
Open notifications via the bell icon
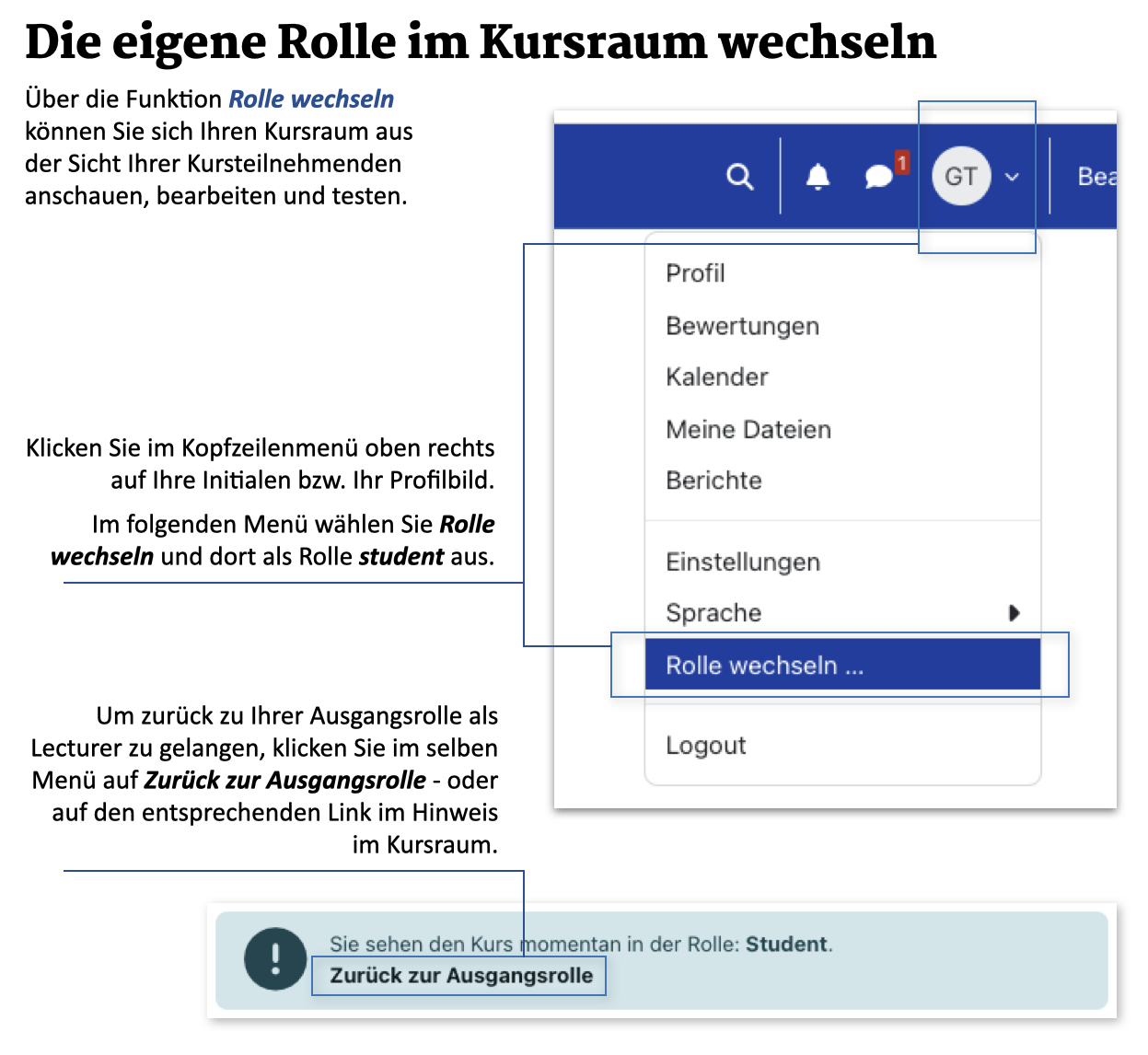click(x=818, y=176)
